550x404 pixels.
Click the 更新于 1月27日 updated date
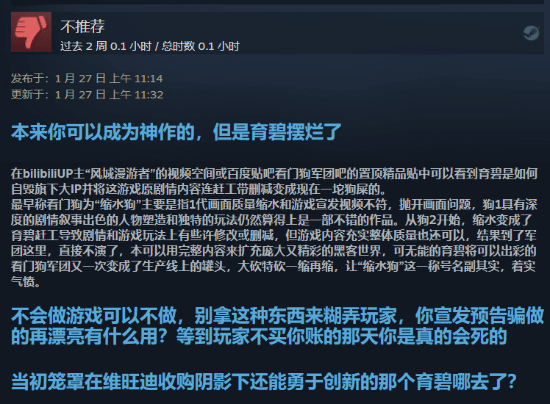(87, 94)
